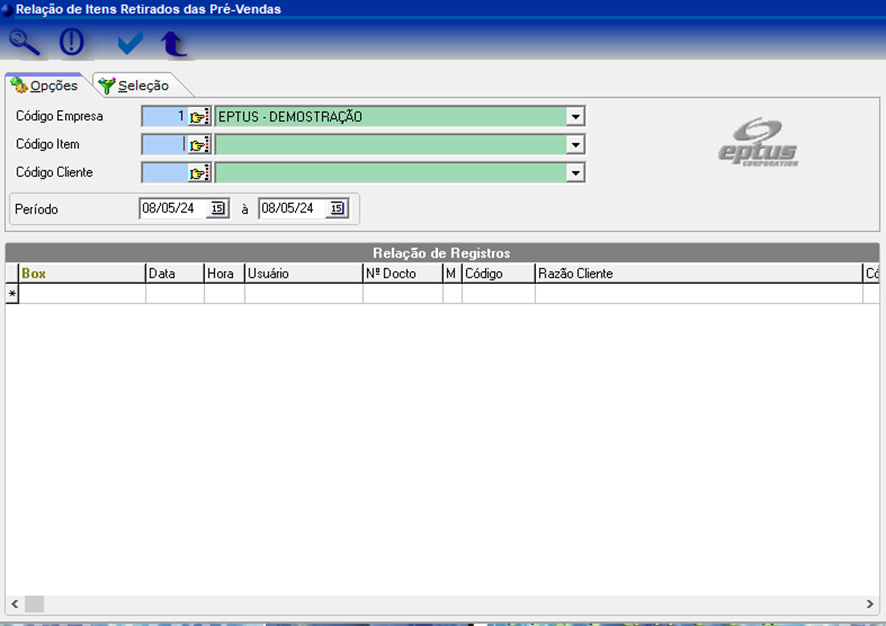Open calendar for the end date
Viewport: 886px width, 626px height.
coord(337,209)
